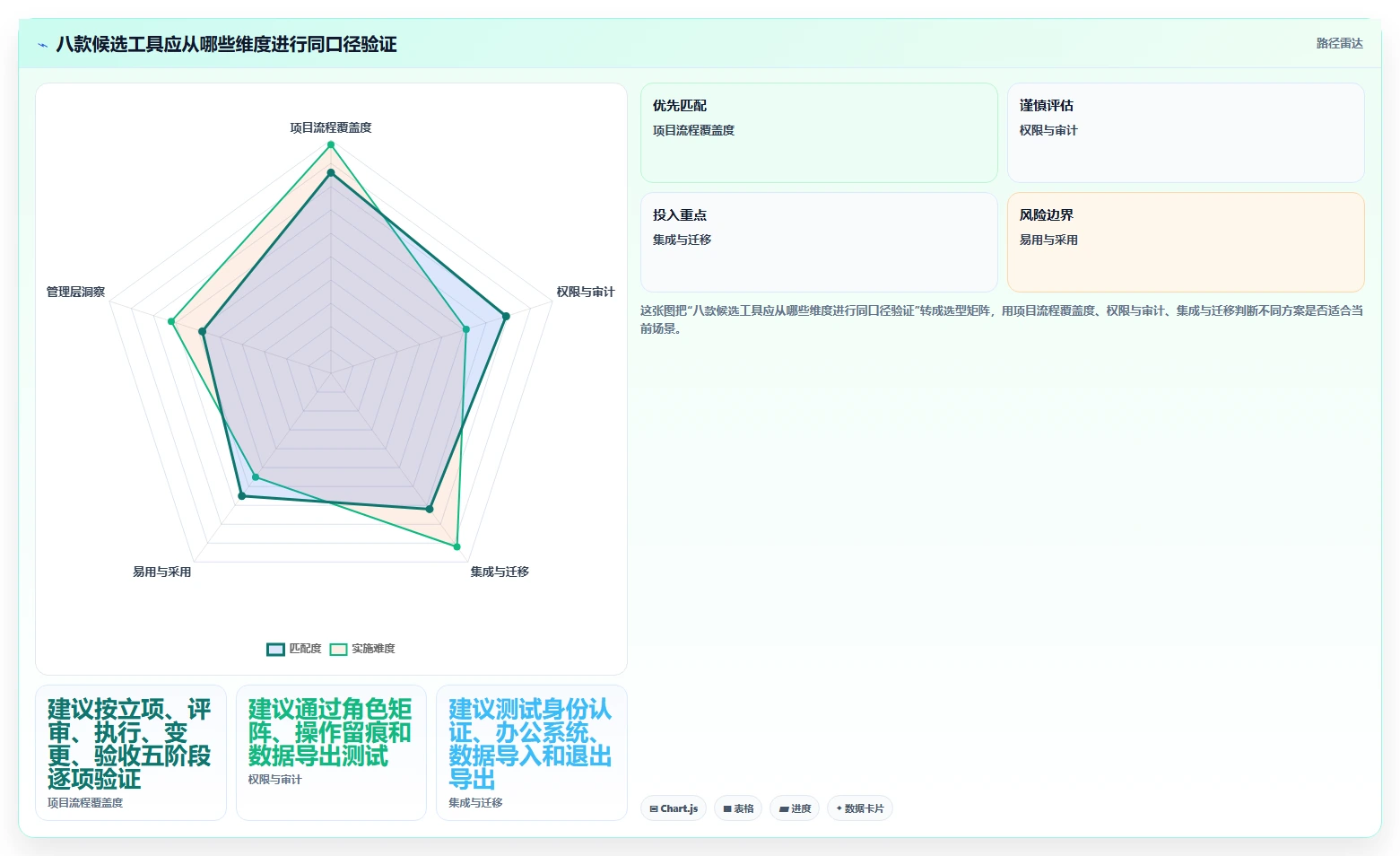Click 权限与审计 text in 谨慎评估 card
The width and height of the screenshot is (1400, 856).
(1048, 130)
